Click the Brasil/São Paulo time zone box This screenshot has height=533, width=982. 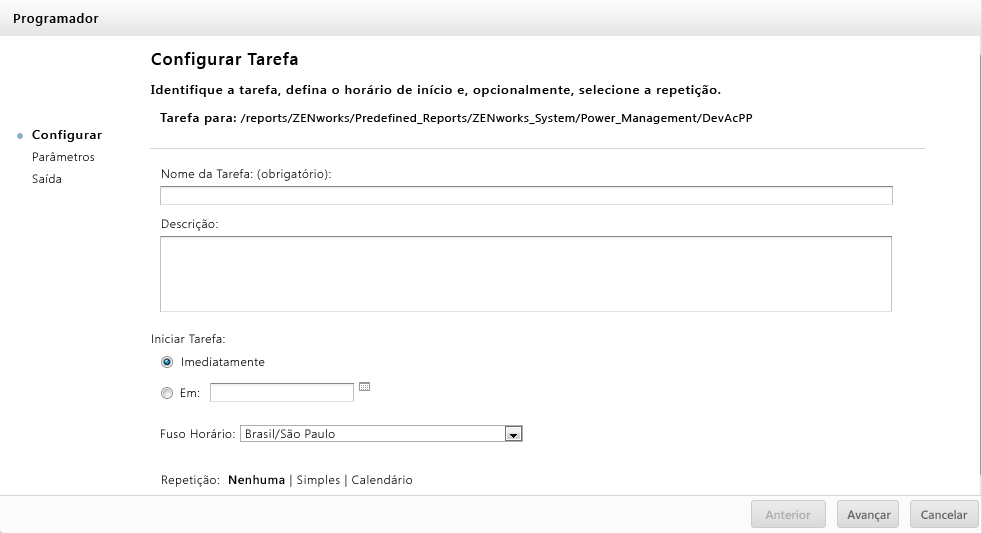[371, 434]
